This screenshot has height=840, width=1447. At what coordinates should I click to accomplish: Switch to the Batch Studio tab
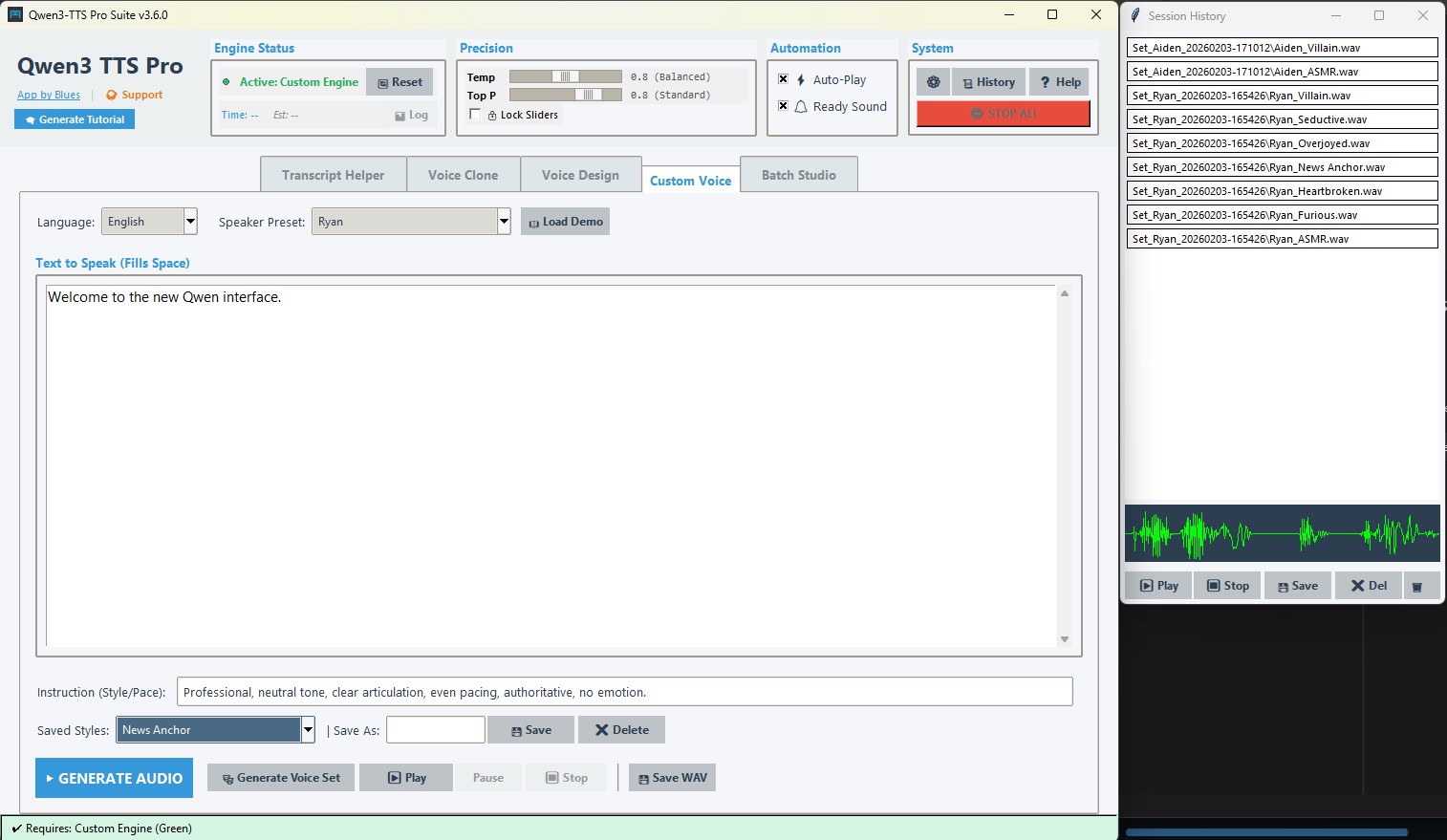click(799, 174)
